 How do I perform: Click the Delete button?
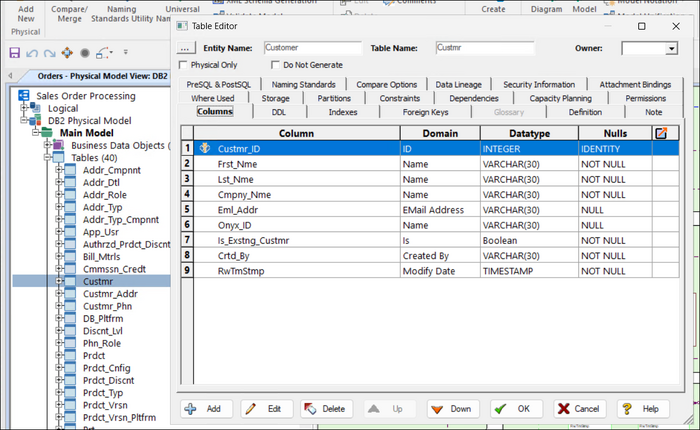pyautogui.click(x=326, y=409)
